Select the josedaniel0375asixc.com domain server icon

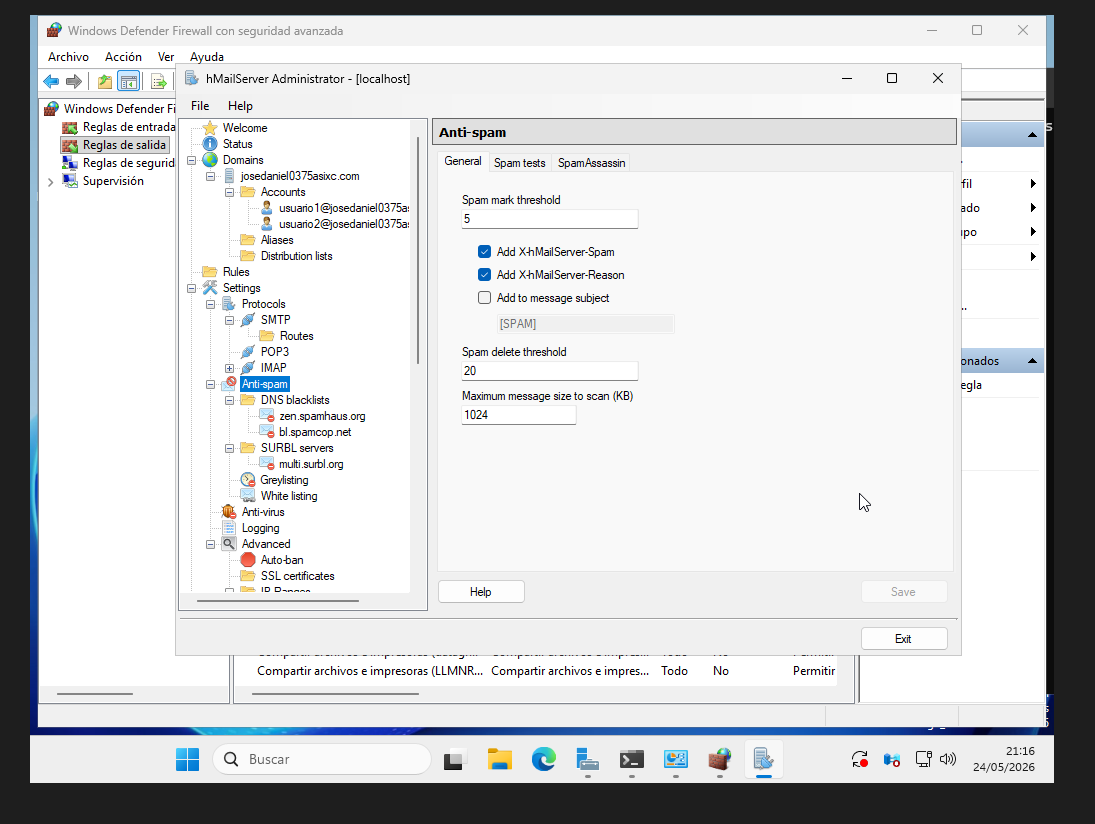(x=229, y=176)
